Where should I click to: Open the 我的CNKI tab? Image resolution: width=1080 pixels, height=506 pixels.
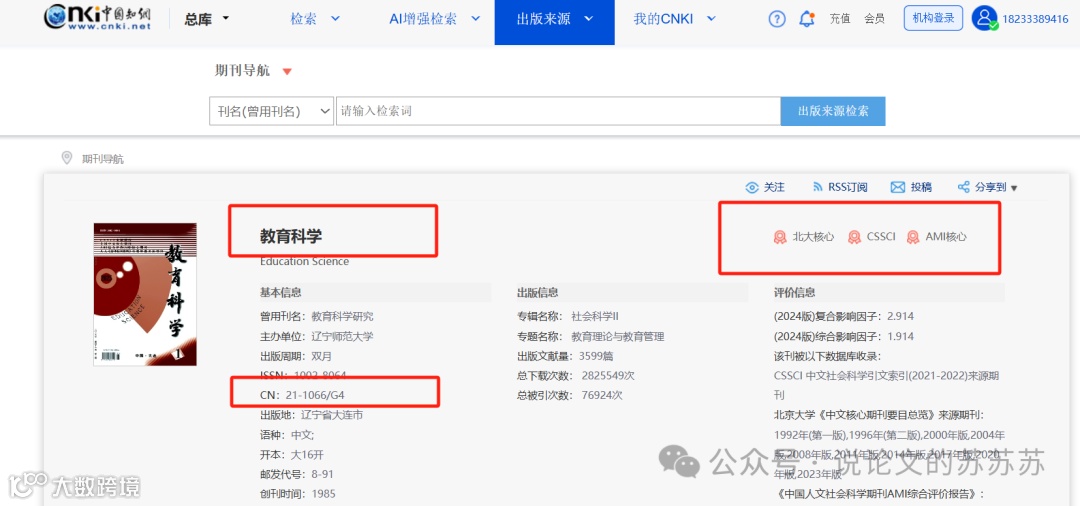(x=663, y=19)
